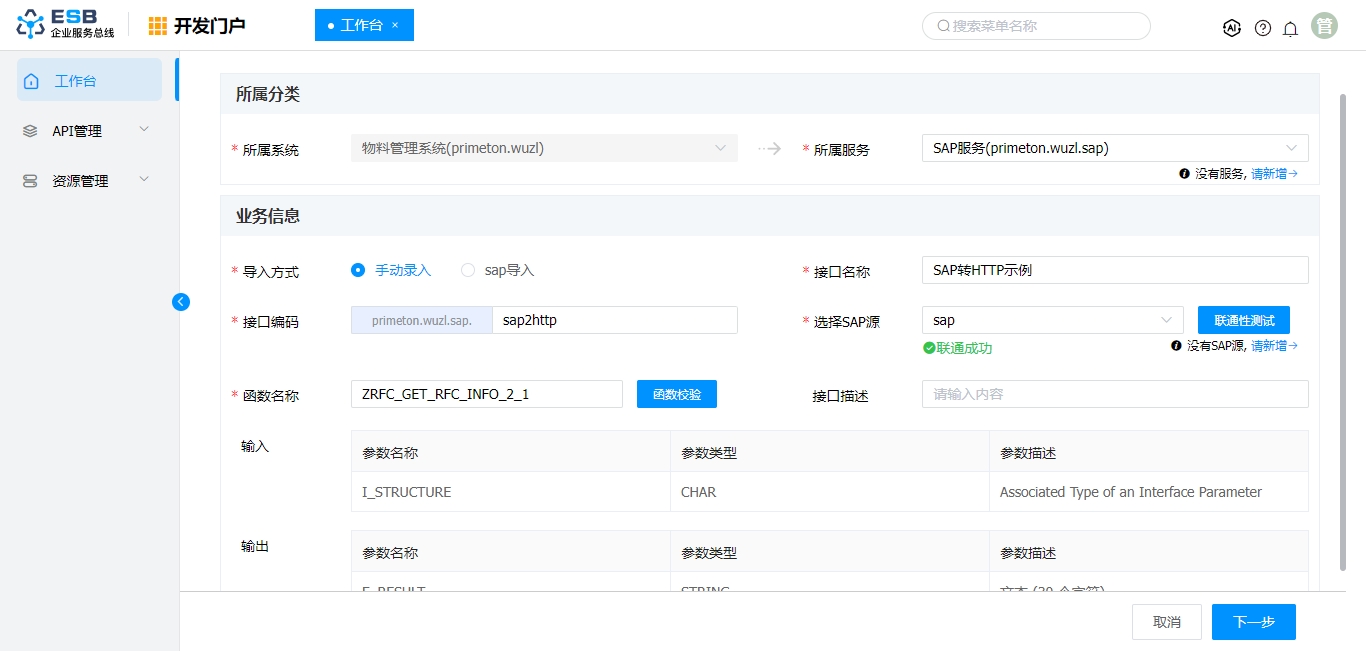Click 请新增 link under 所属服务
This screenshot has width=1366, height=651.
1273,174
